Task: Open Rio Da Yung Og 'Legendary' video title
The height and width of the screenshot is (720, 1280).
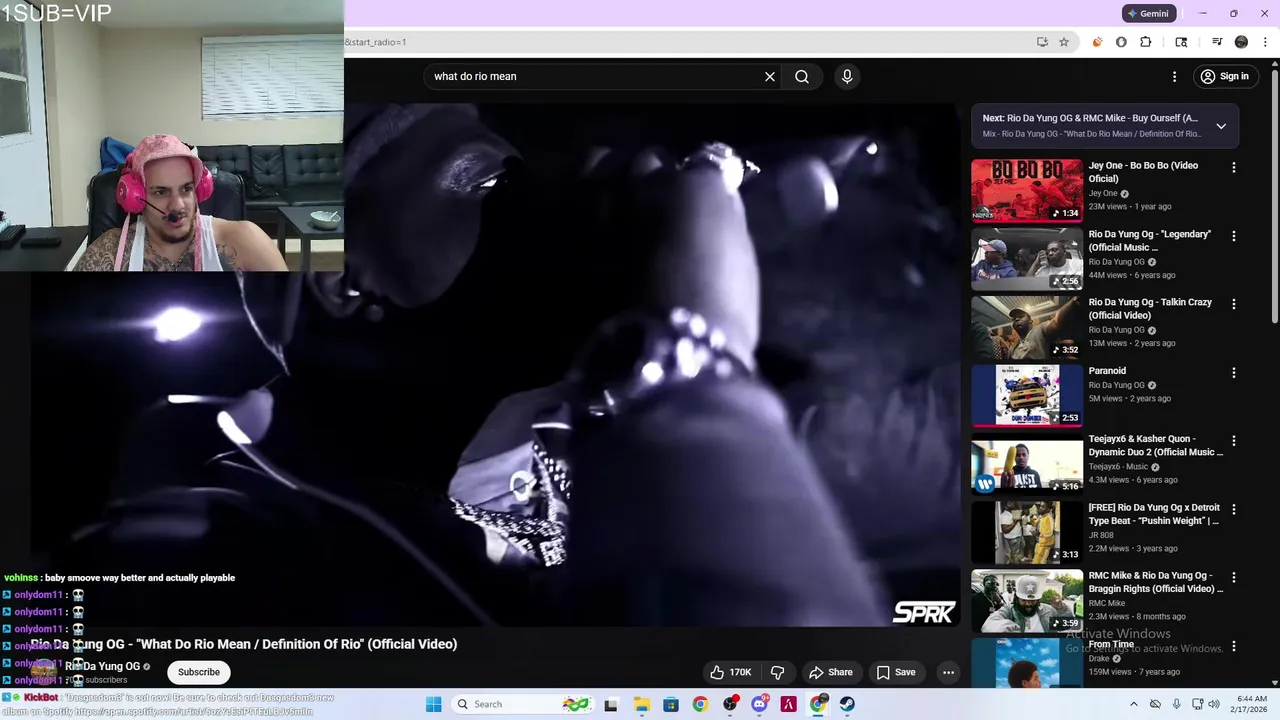Action: (1149, 241)
